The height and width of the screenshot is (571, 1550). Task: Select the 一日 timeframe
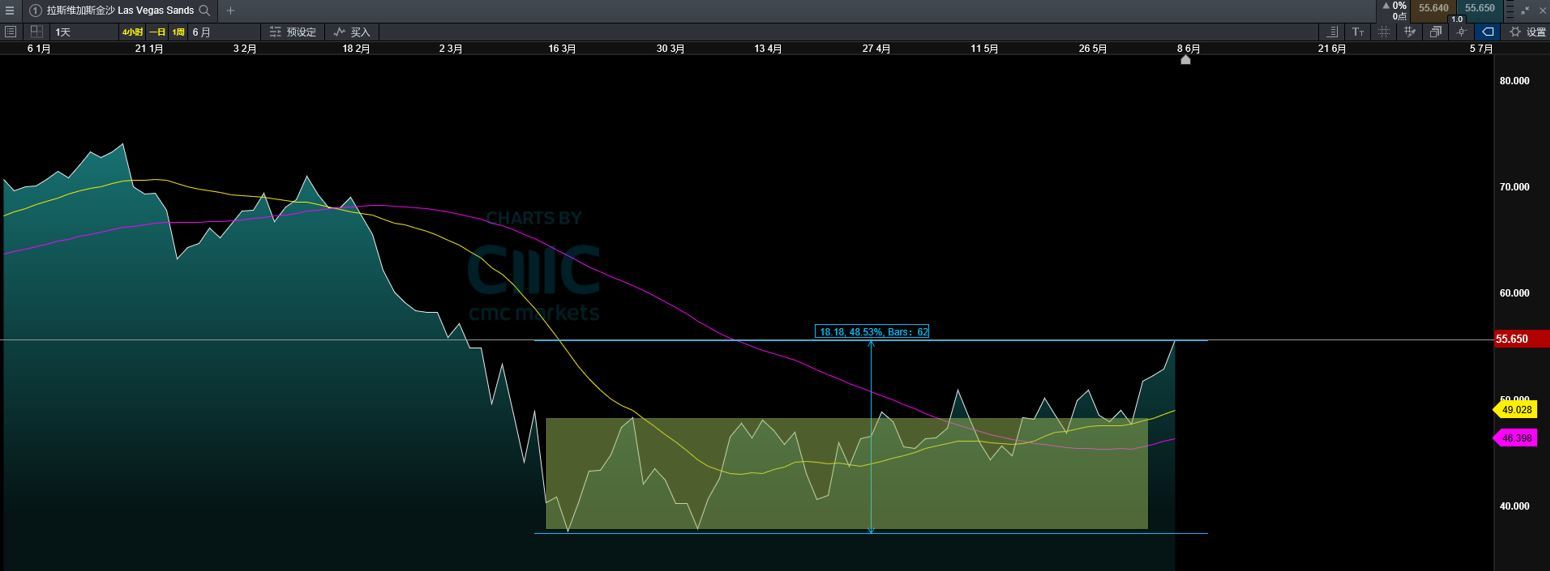point(158,32)
